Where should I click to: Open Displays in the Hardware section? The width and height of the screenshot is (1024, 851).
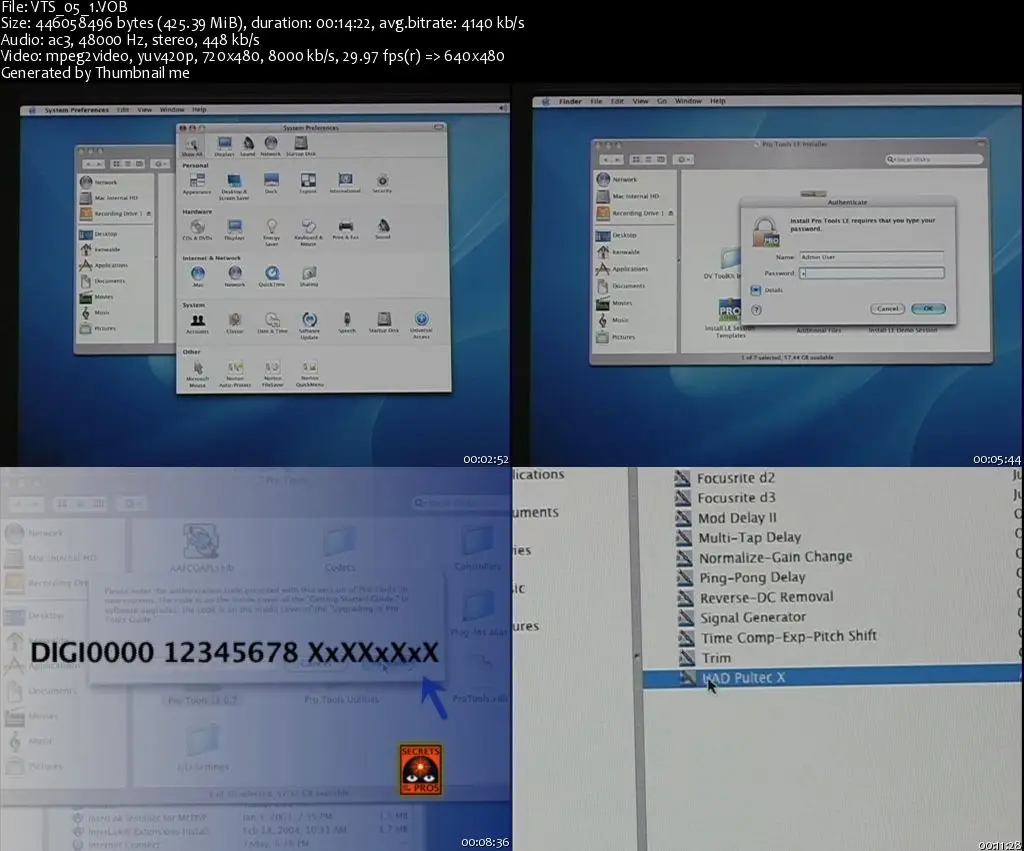point(234,230)
